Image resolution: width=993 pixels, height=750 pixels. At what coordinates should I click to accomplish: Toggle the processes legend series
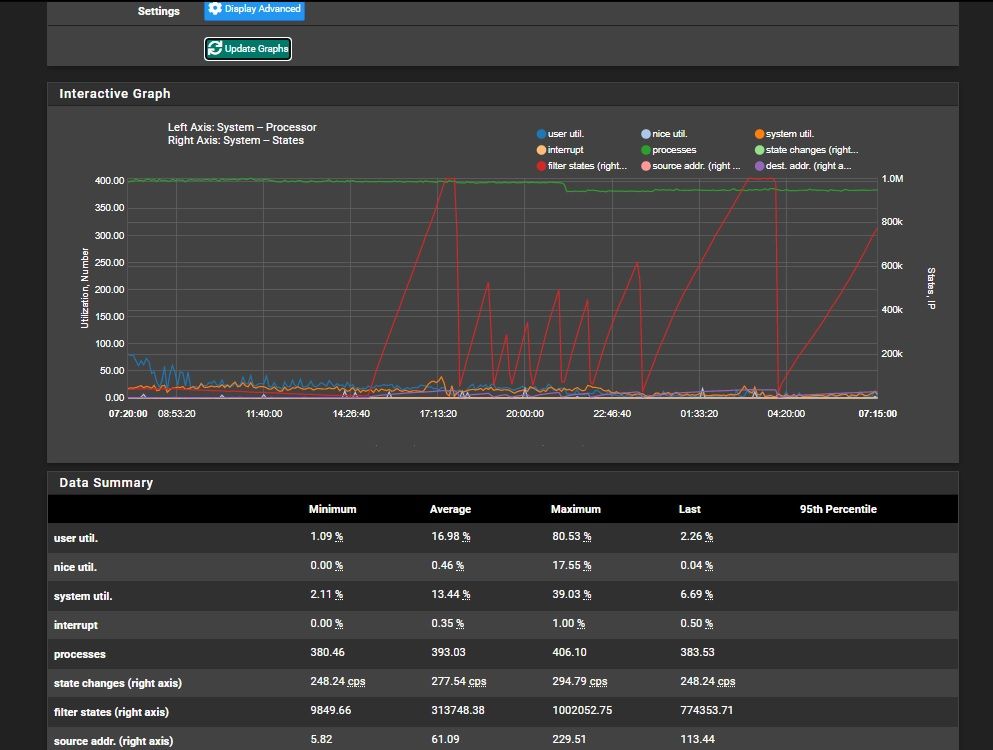point(668,149)
